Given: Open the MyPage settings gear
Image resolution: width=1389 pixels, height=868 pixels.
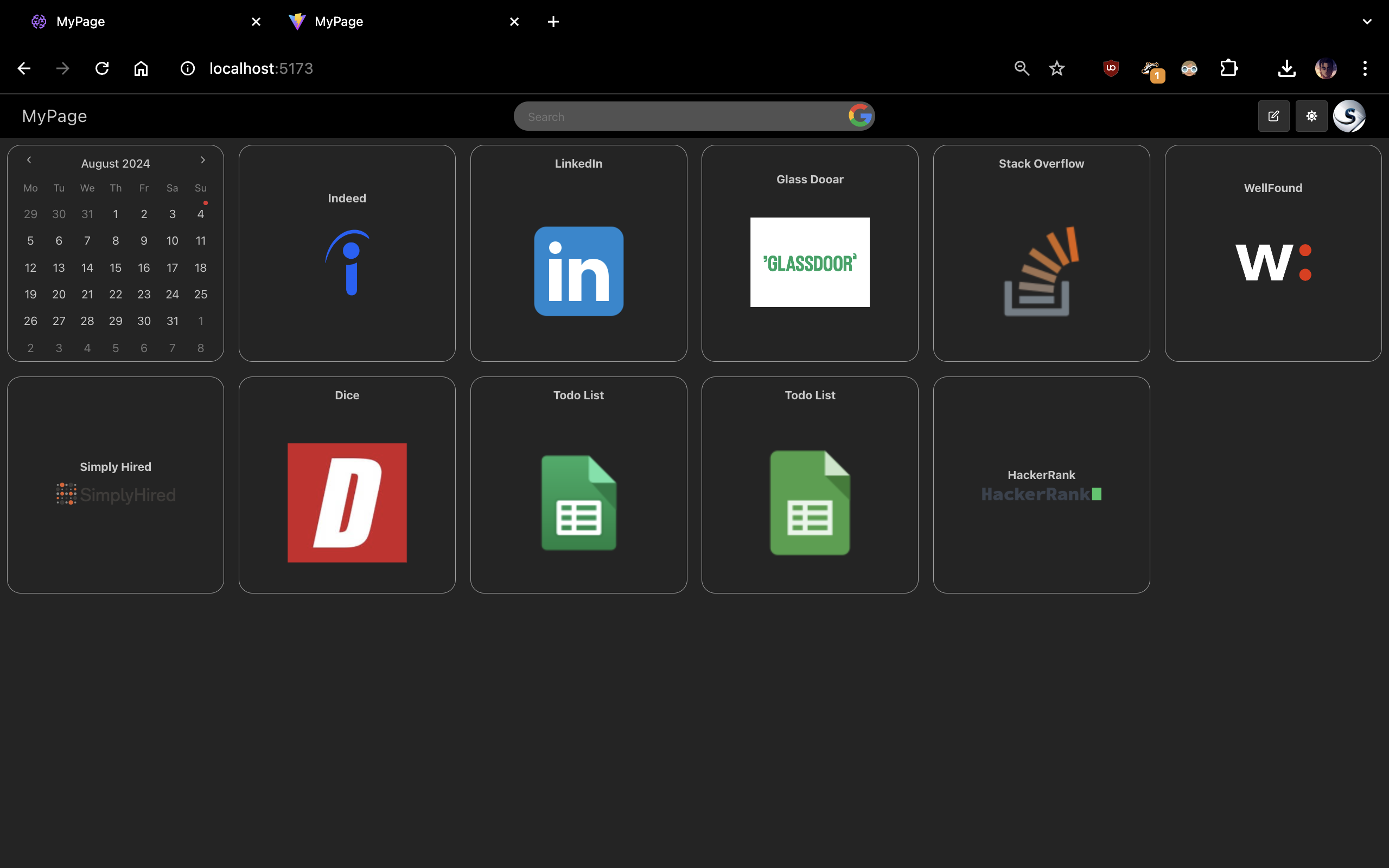Looking at the screenshot, I should [1312, 116].
